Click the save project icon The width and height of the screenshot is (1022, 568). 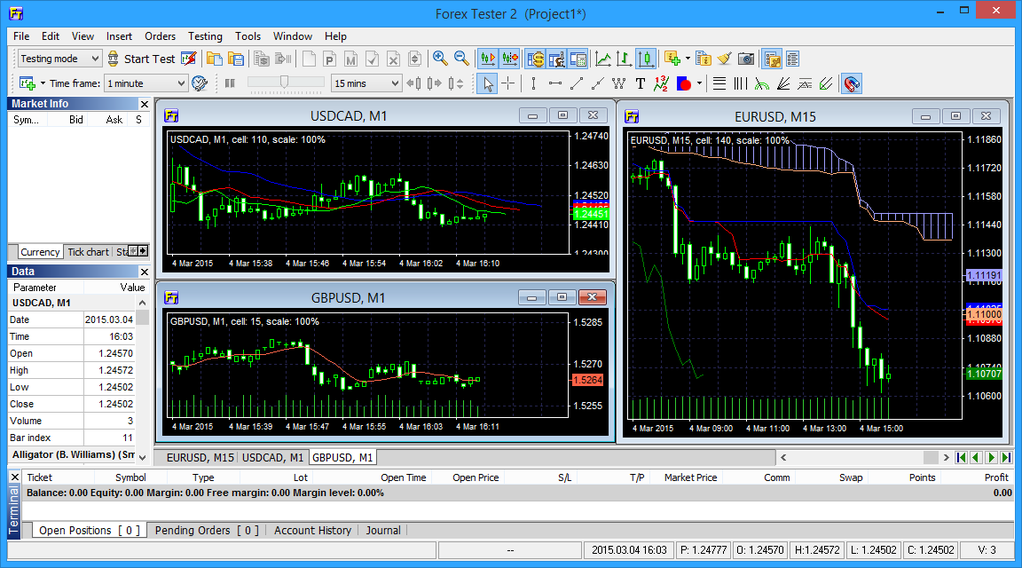235,59
